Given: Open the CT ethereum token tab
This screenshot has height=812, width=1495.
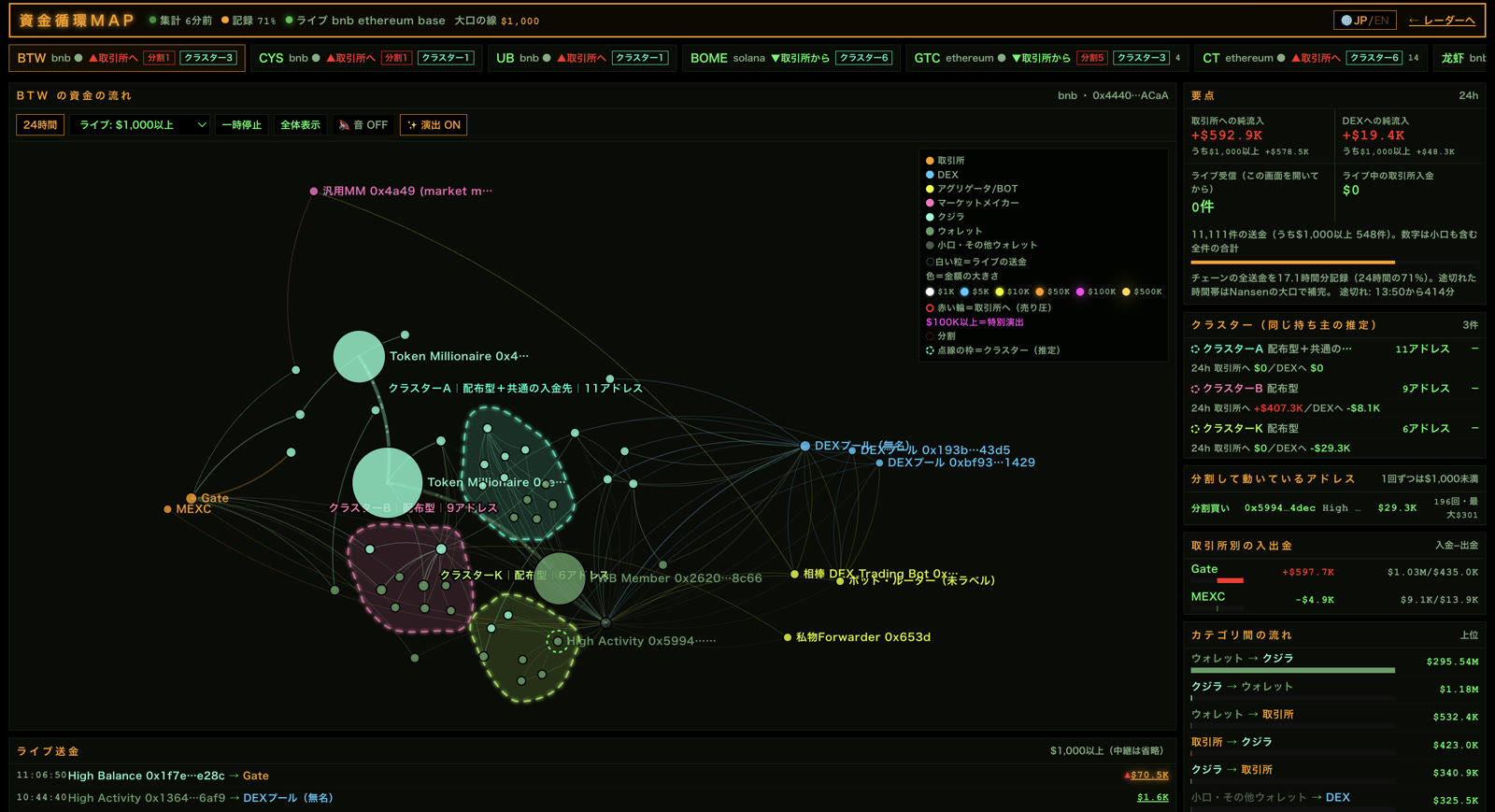Looking at the screenshot, I should click(1311, 58).
